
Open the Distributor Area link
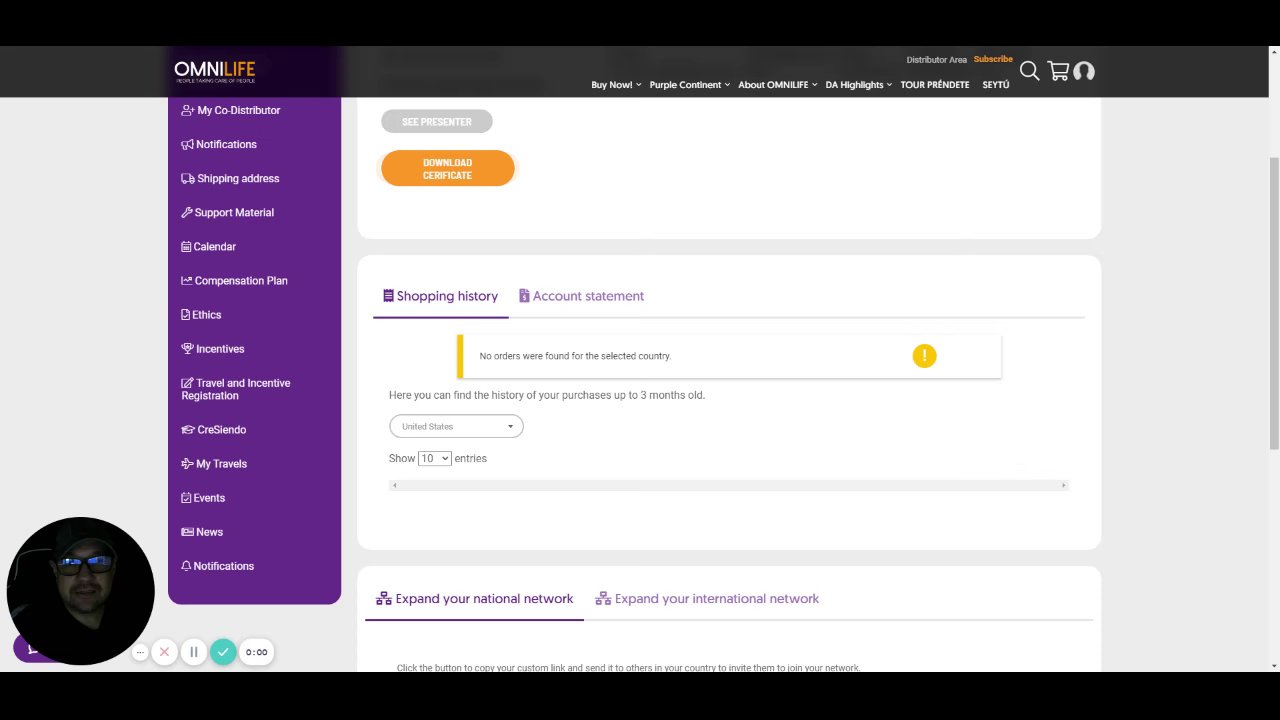coord(937,60)
